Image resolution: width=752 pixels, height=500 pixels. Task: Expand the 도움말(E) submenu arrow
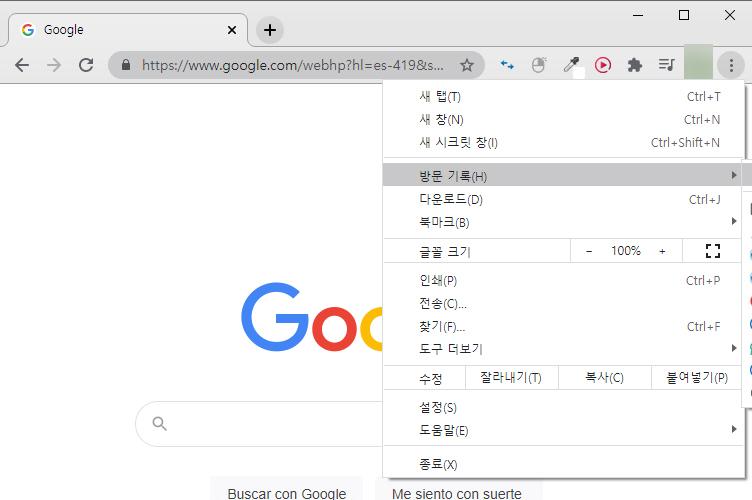734,429
